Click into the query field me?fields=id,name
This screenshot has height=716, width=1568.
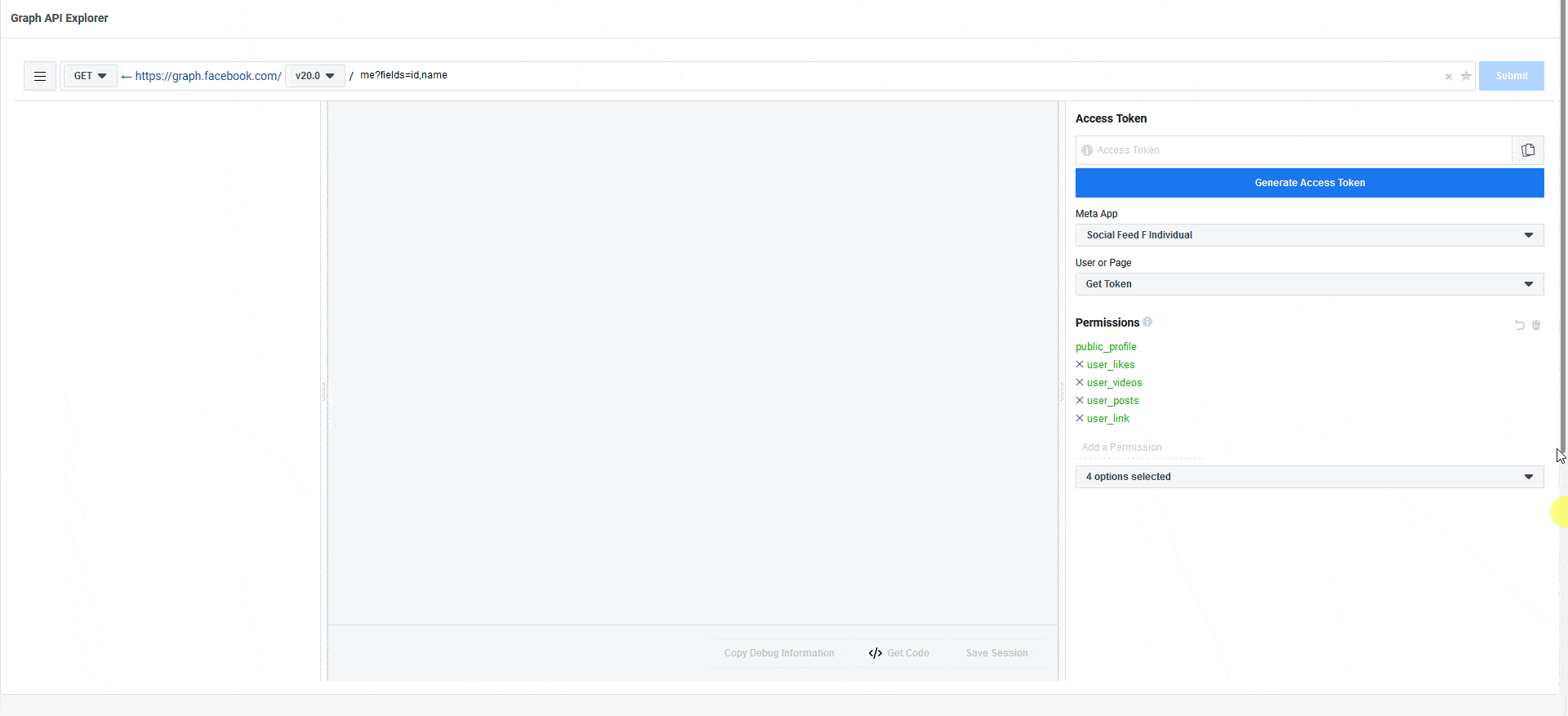pyautogui.click(x=898, y=75)
